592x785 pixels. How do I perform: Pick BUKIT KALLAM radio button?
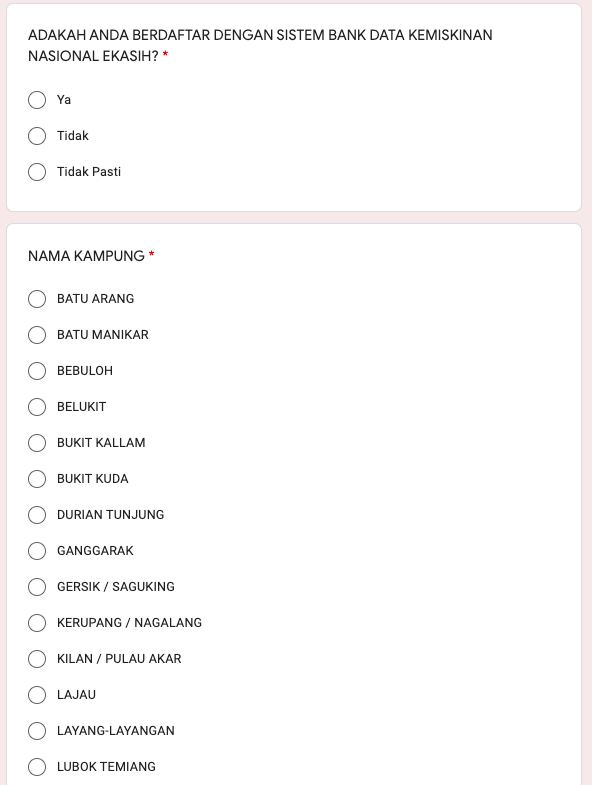pyautogui.click(x=37, y=443)
